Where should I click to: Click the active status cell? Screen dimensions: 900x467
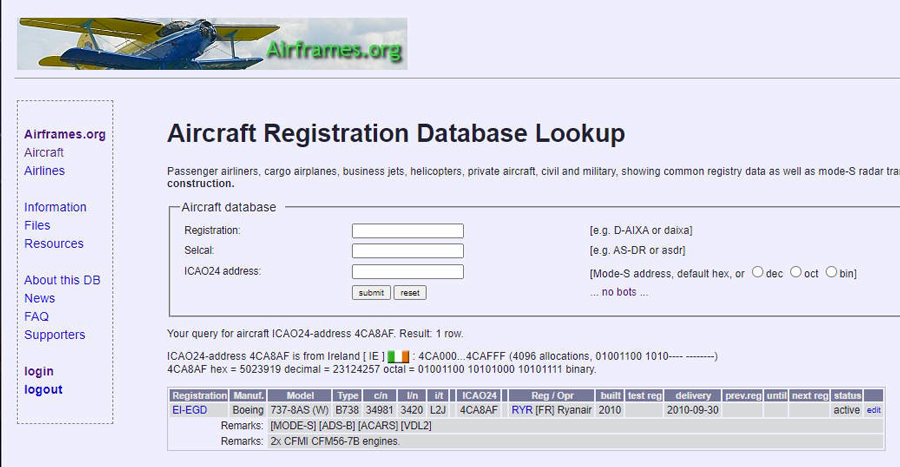847,410
